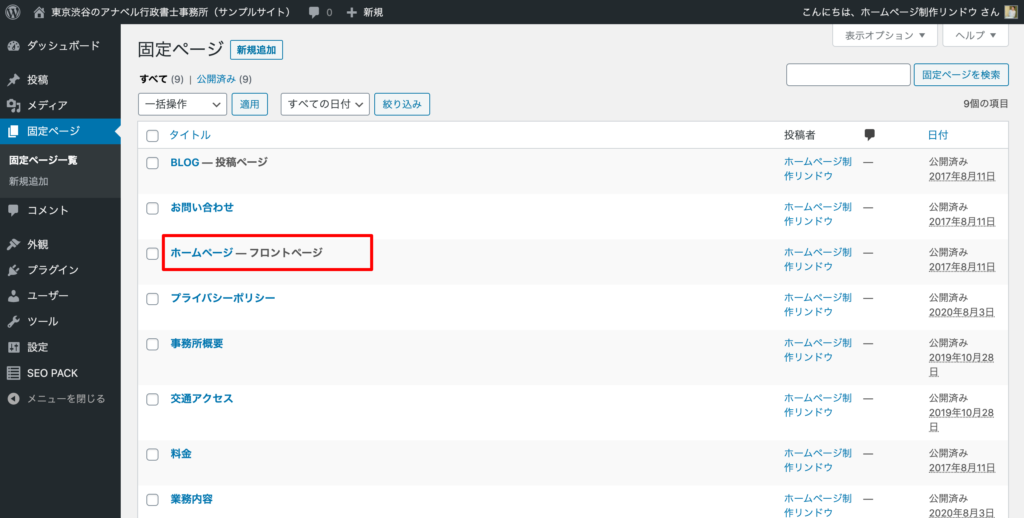
Task: Click the 新規追加 button beside page title
Action: point(256,50)
